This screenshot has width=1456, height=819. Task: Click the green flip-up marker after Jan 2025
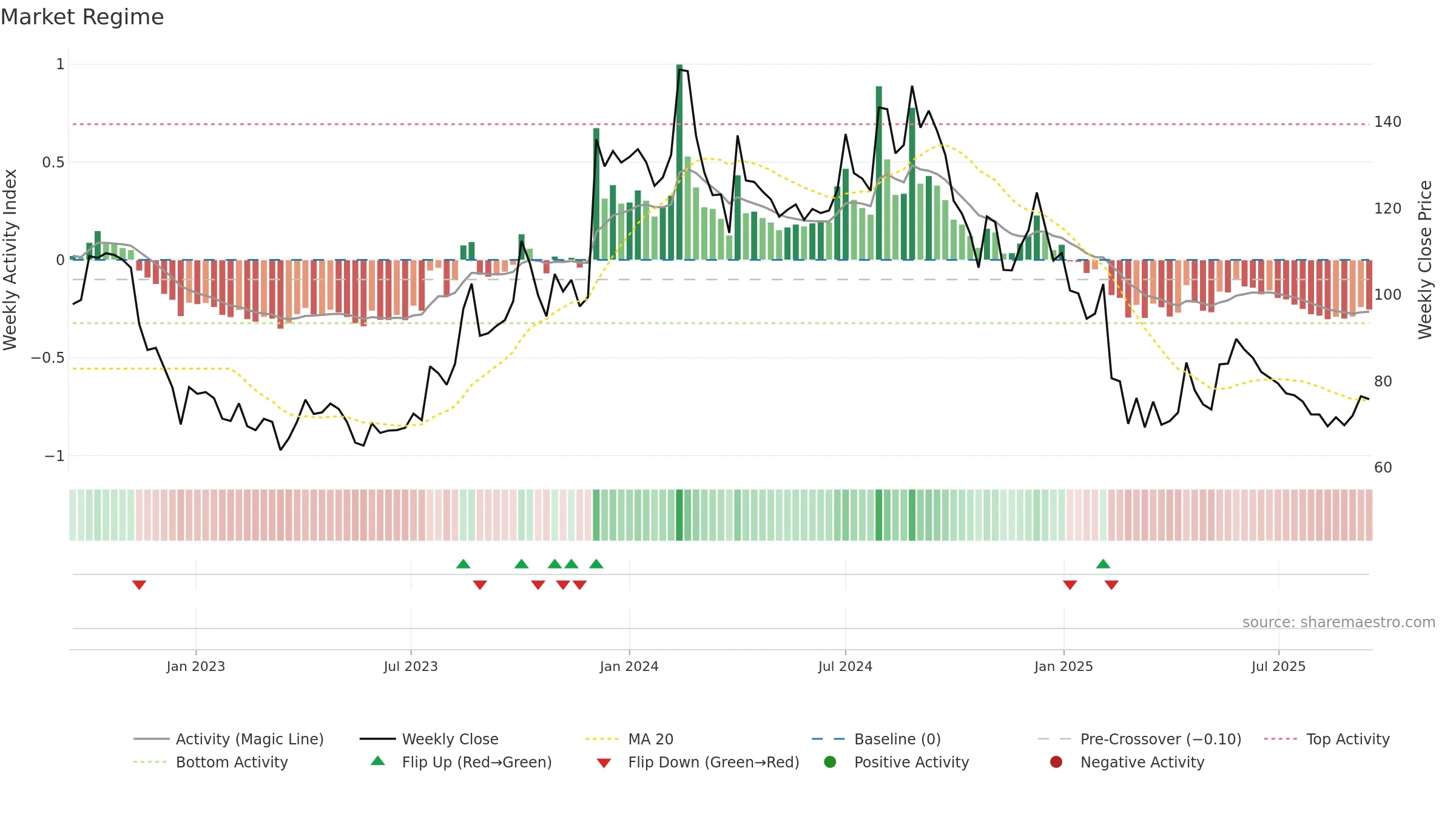[x=1103, y=564]
